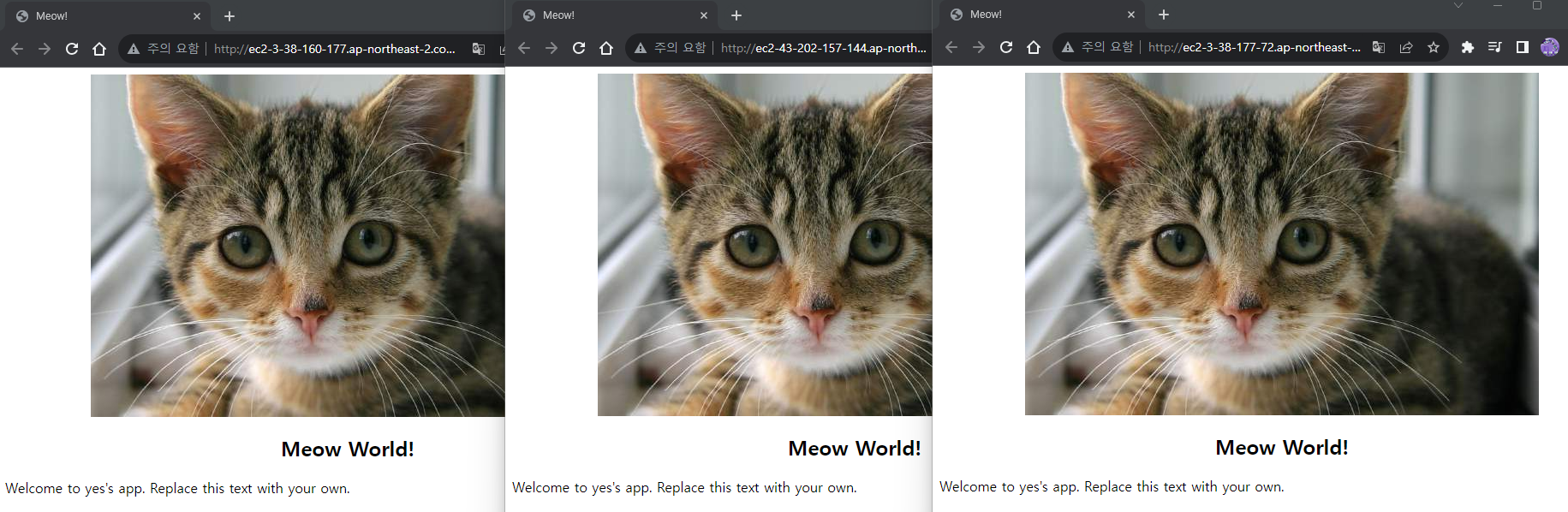This screenshot has height=512, width=1568.
Task: Open a new tab in the middle browser window
Action: (x=736, y=15)
